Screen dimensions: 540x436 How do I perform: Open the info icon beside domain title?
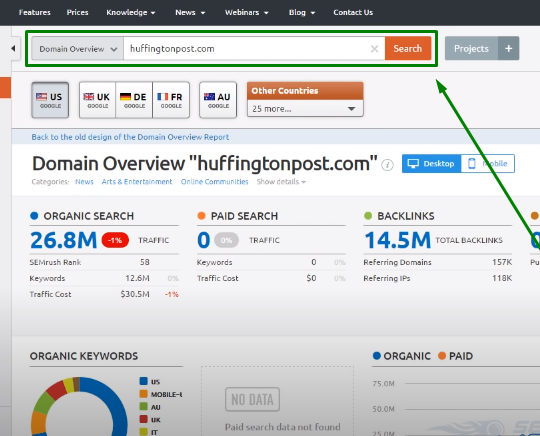click(x=387, y=165)
